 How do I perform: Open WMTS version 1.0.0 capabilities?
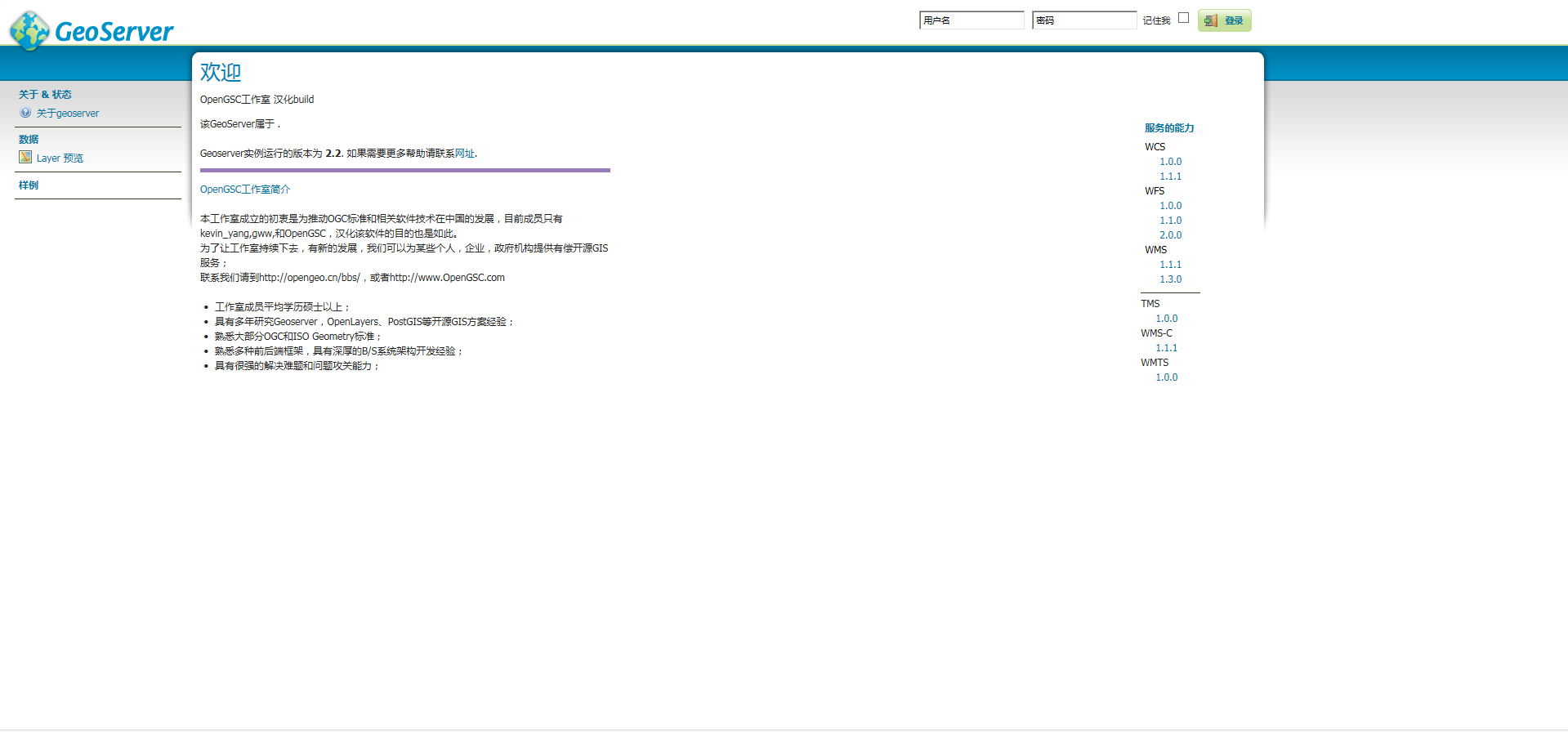(x=1166, y=377)
